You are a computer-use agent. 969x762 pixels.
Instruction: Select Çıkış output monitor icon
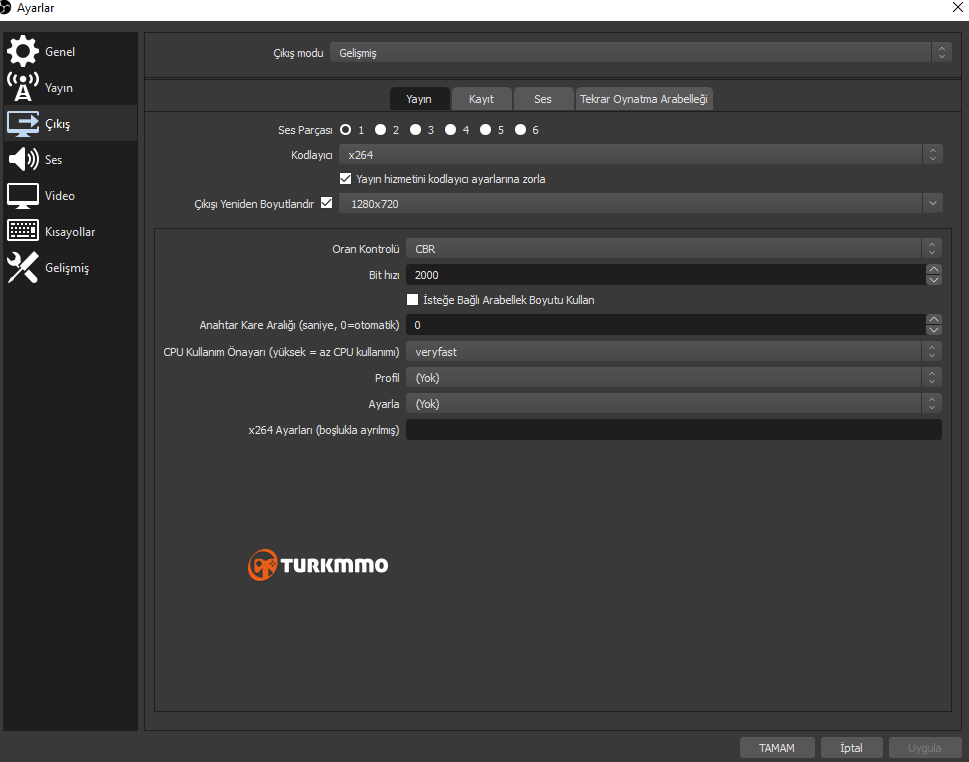point(23,124)
